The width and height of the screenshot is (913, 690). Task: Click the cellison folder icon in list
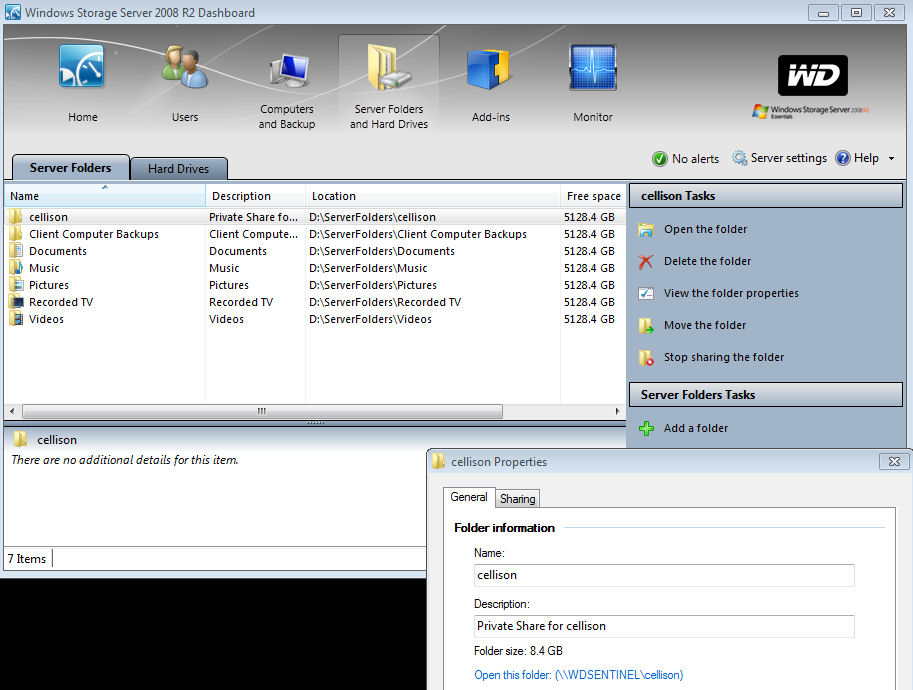click(16, 217)
